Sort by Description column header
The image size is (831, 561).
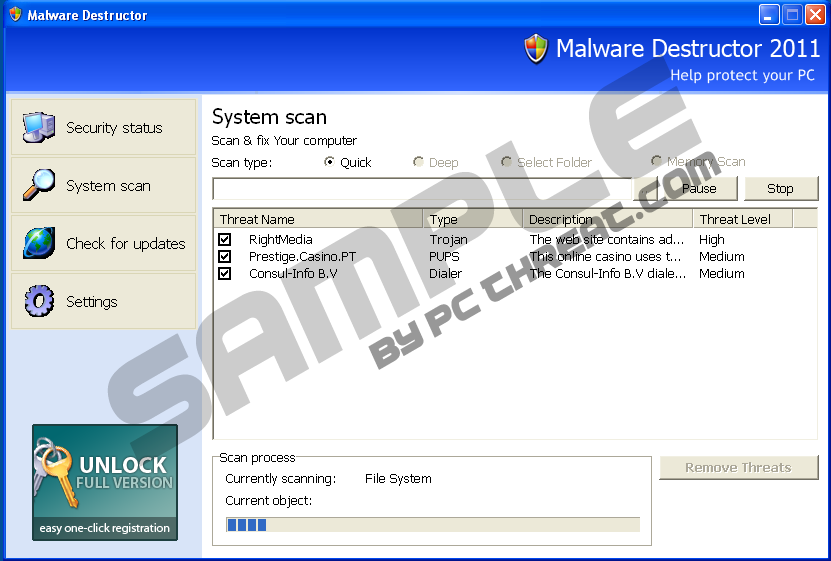(x=607, y=219)
